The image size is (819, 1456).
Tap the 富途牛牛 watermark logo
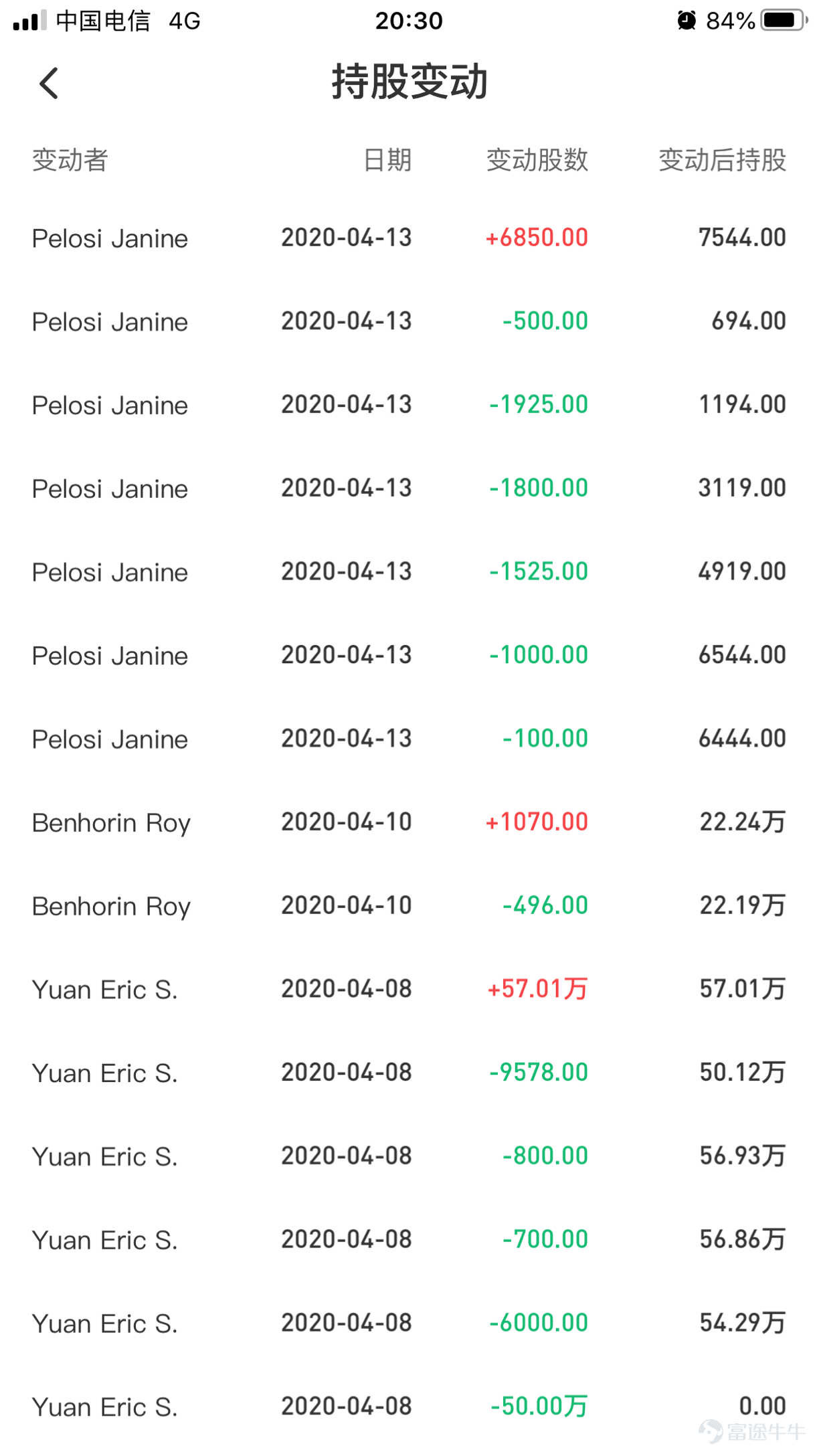tap(751, 1431)
